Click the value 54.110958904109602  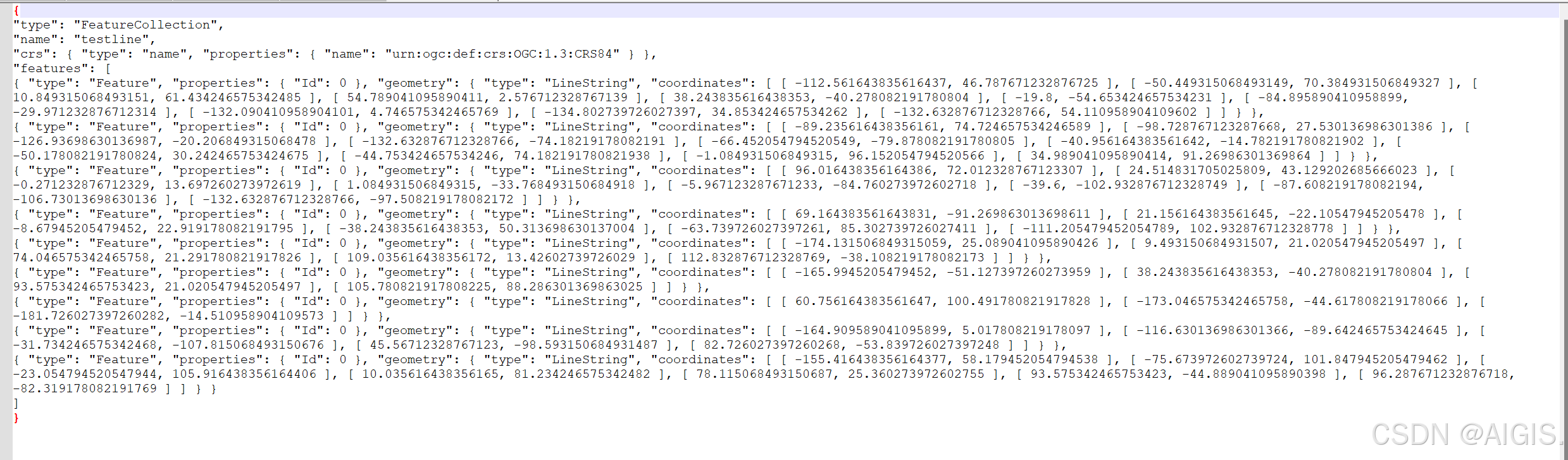pyautogui.click(x=1129, y=112)
